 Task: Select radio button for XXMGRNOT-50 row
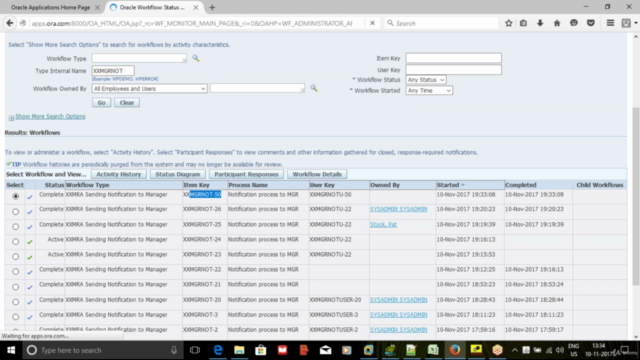pos(16,196)
